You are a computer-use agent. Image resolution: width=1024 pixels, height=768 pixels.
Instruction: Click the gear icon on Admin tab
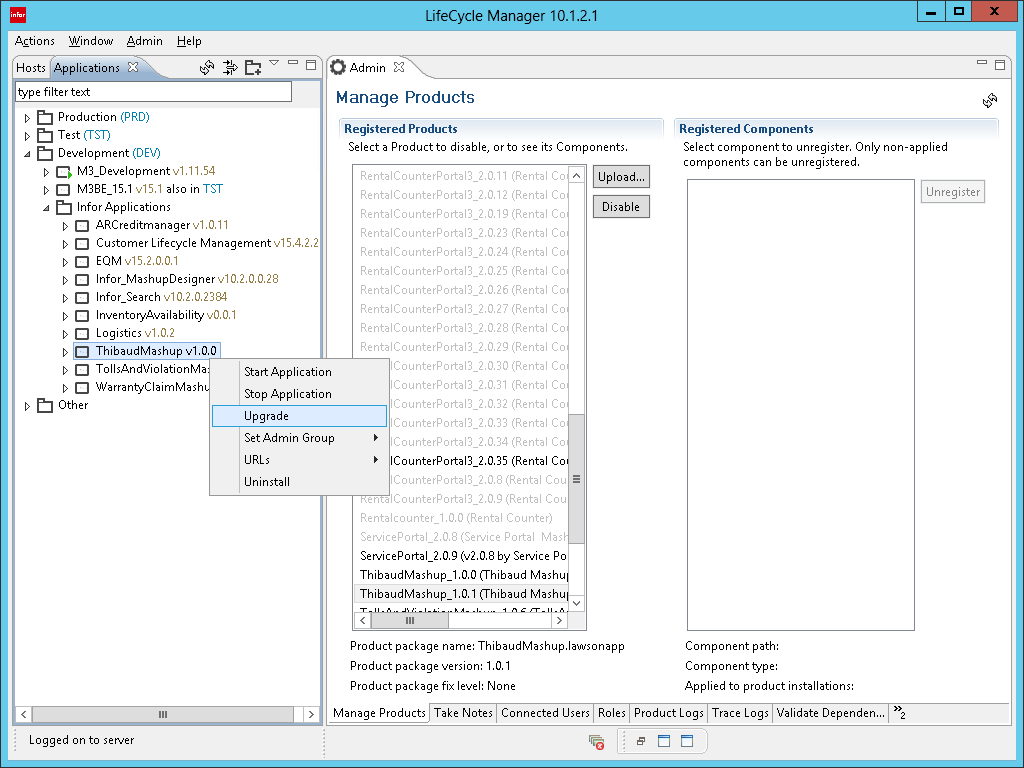(x=338, y=67)
